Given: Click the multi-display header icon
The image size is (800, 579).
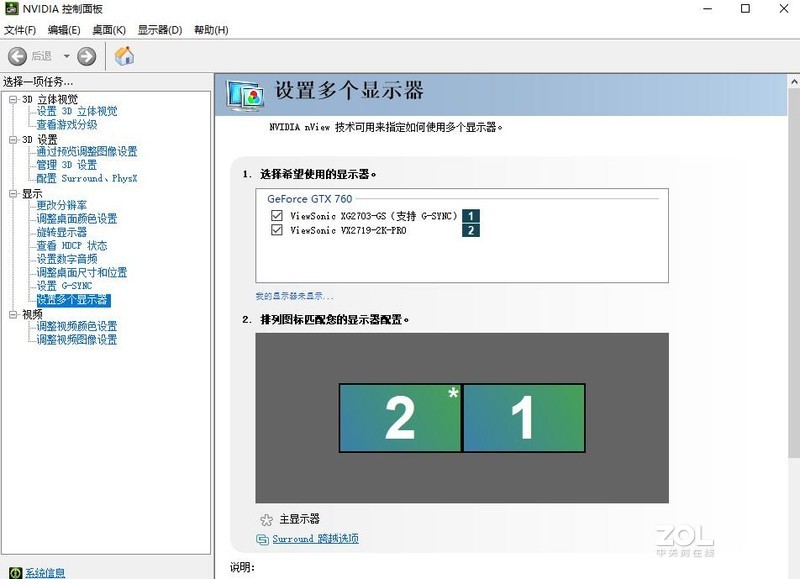Looking at the screenshot, I should 245,95.
